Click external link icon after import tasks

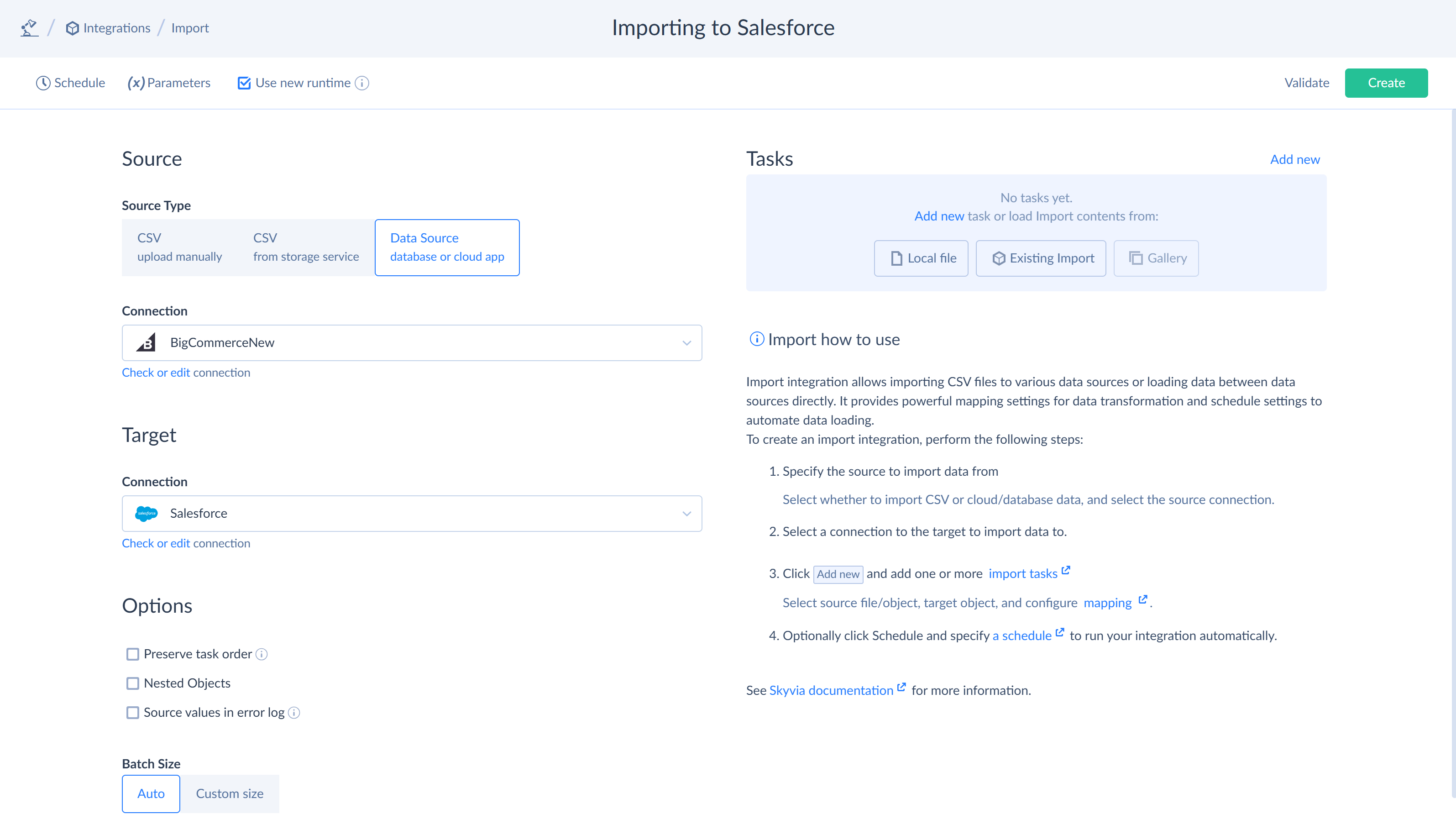pos(1066,570)
